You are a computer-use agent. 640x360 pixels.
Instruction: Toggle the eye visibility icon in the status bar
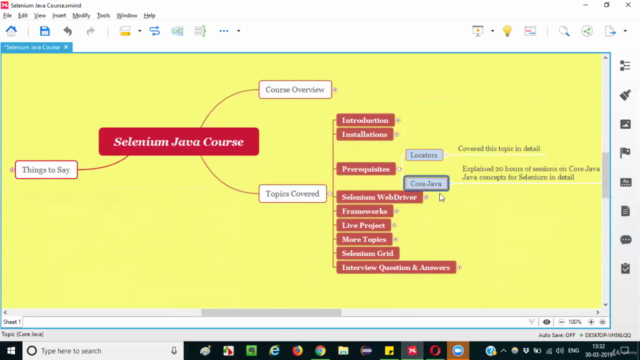coord(547,322)
